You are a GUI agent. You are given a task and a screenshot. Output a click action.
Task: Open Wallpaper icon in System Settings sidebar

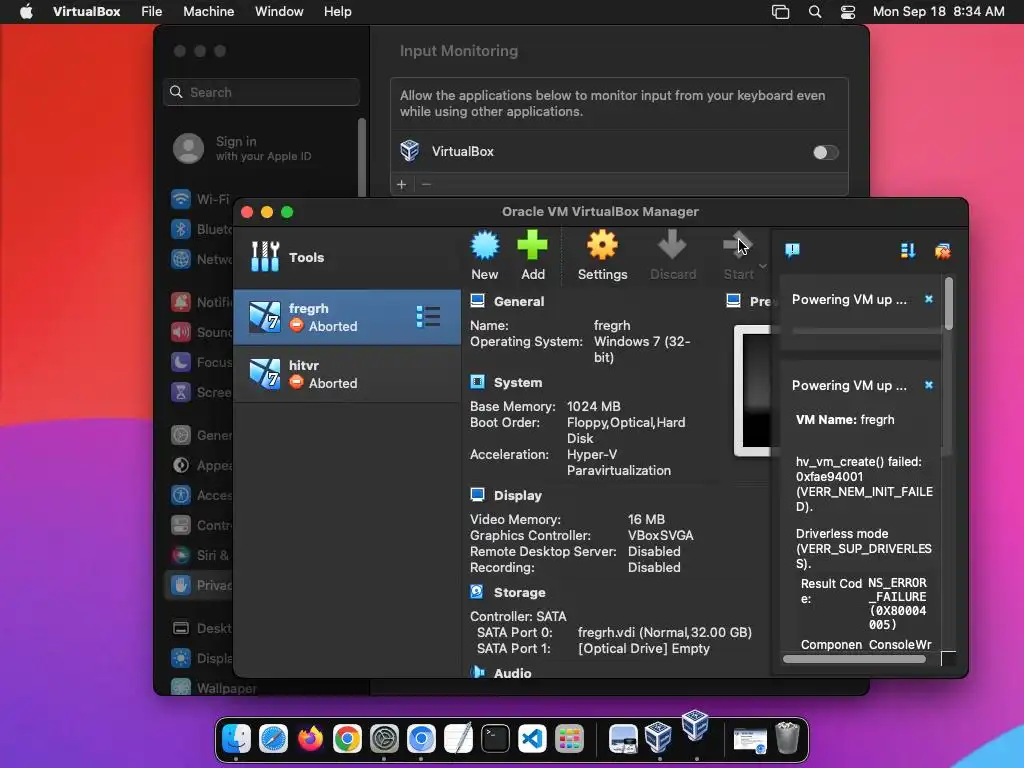(181, 687)
